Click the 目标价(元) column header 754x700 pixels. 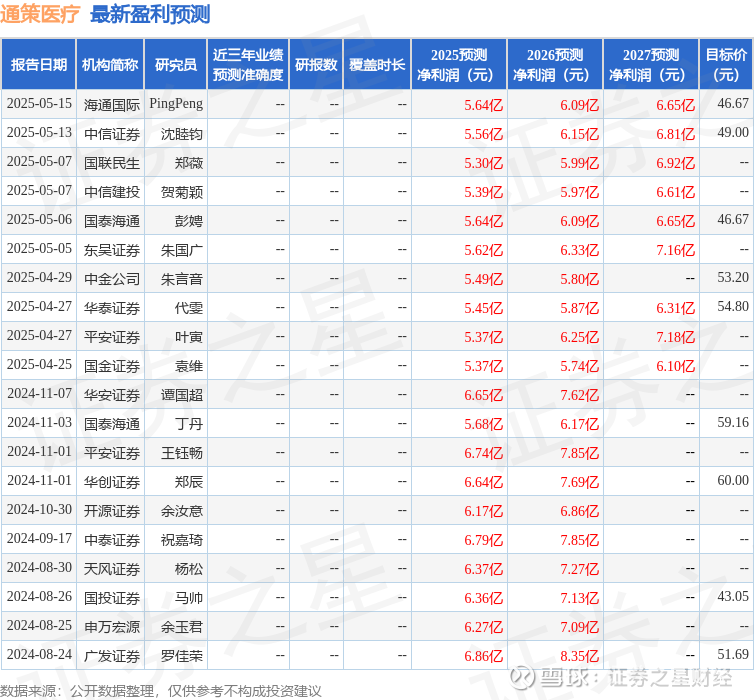(x=726, y=64)
